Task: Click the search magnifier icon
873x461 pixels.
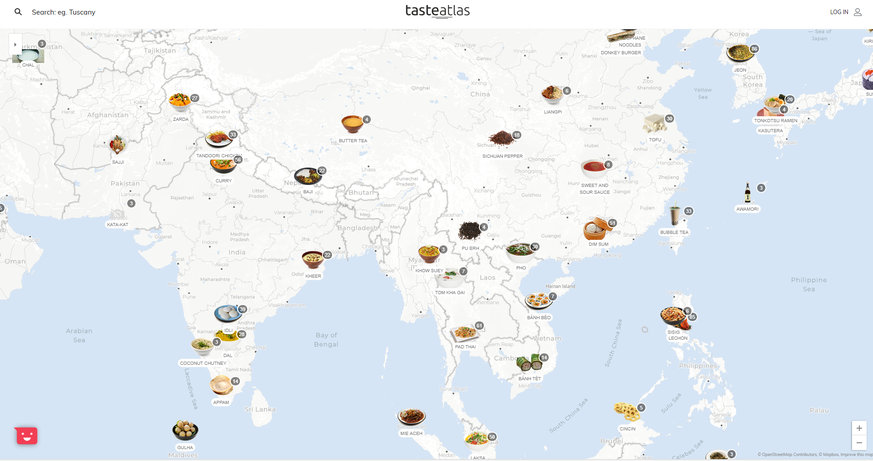Action: [18, 12]
